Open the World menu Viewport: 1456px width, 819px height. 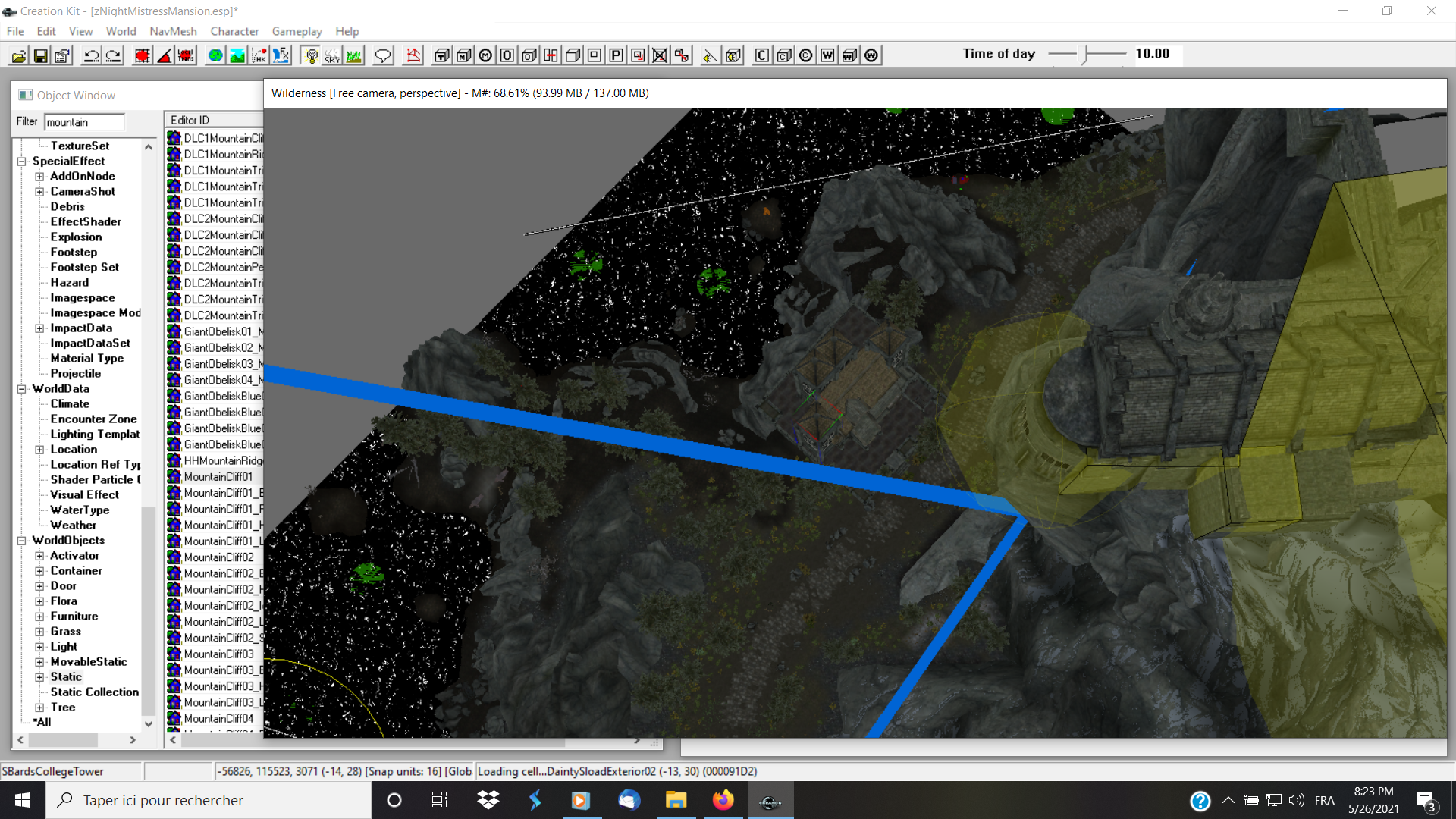[x=121, y=31]
